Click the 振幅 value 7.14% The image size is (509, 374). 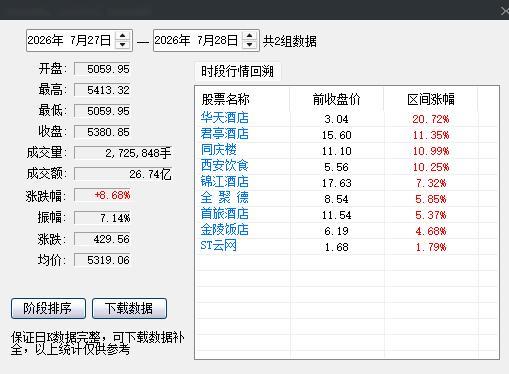(x=102, y=218)
